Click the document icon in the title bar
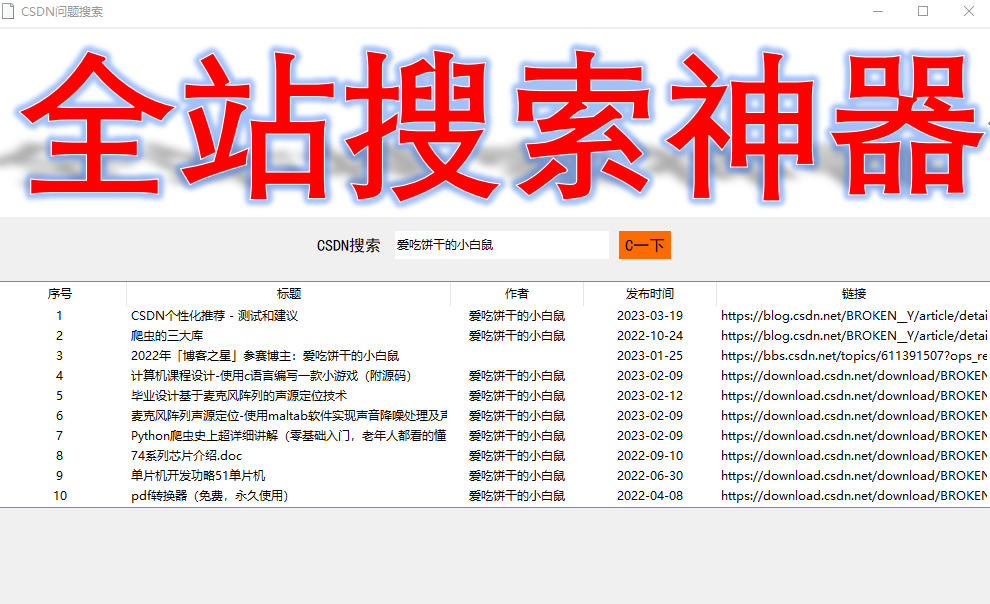Image resolution: width=990 pixels, height=604 pixels. click(x=8, y=11)
